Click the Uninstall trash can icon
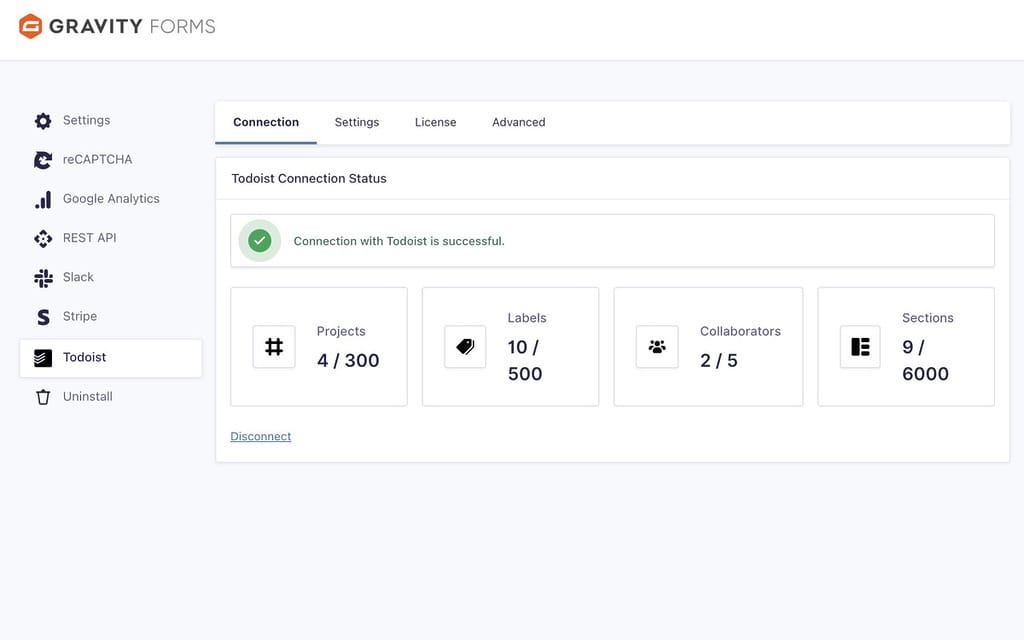The height and width of the screenshot is (640, 1024). pyautogui.click(x=42, y=396)
